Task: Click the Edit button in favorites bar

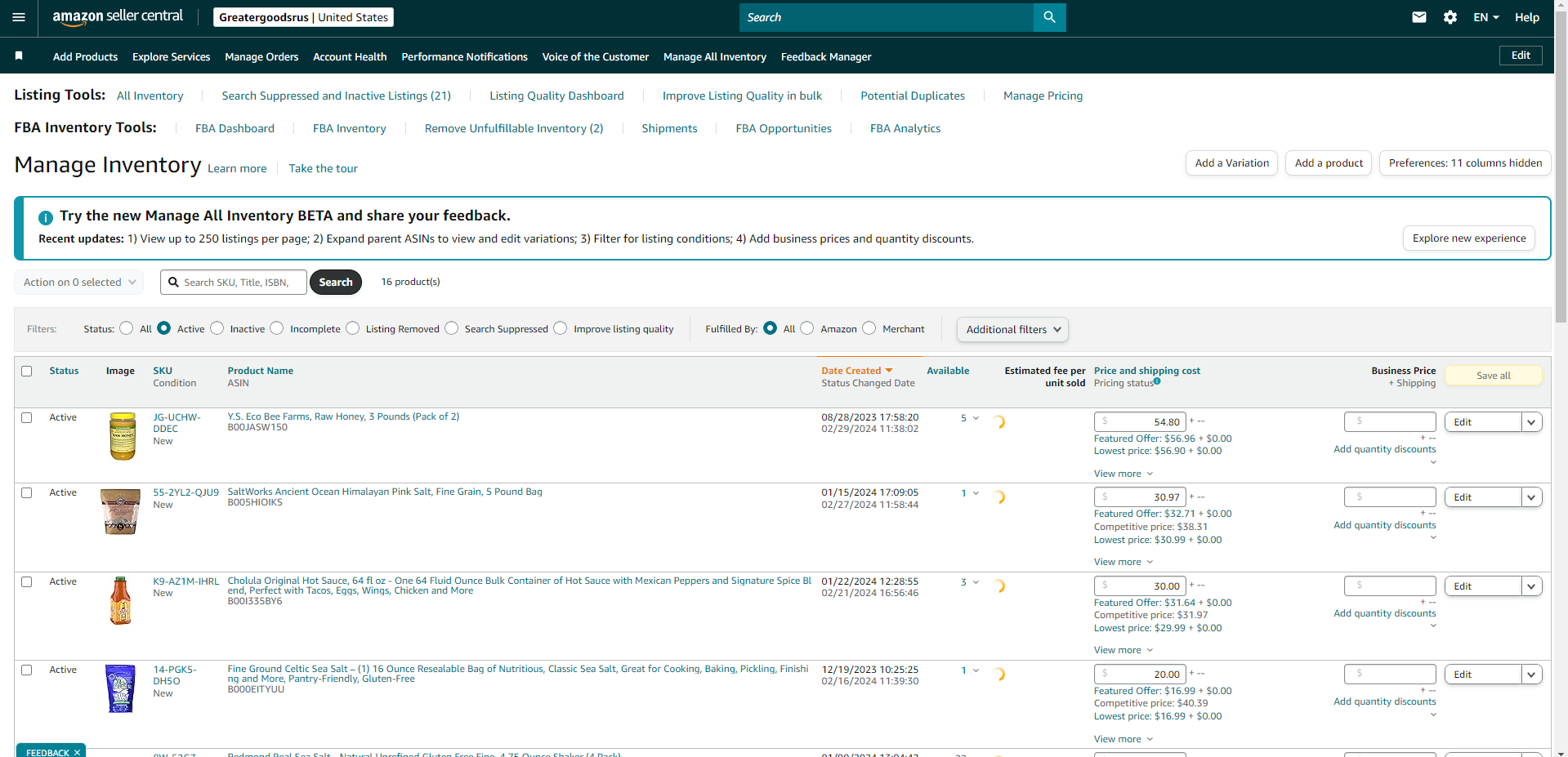Action: (1521, 56)
